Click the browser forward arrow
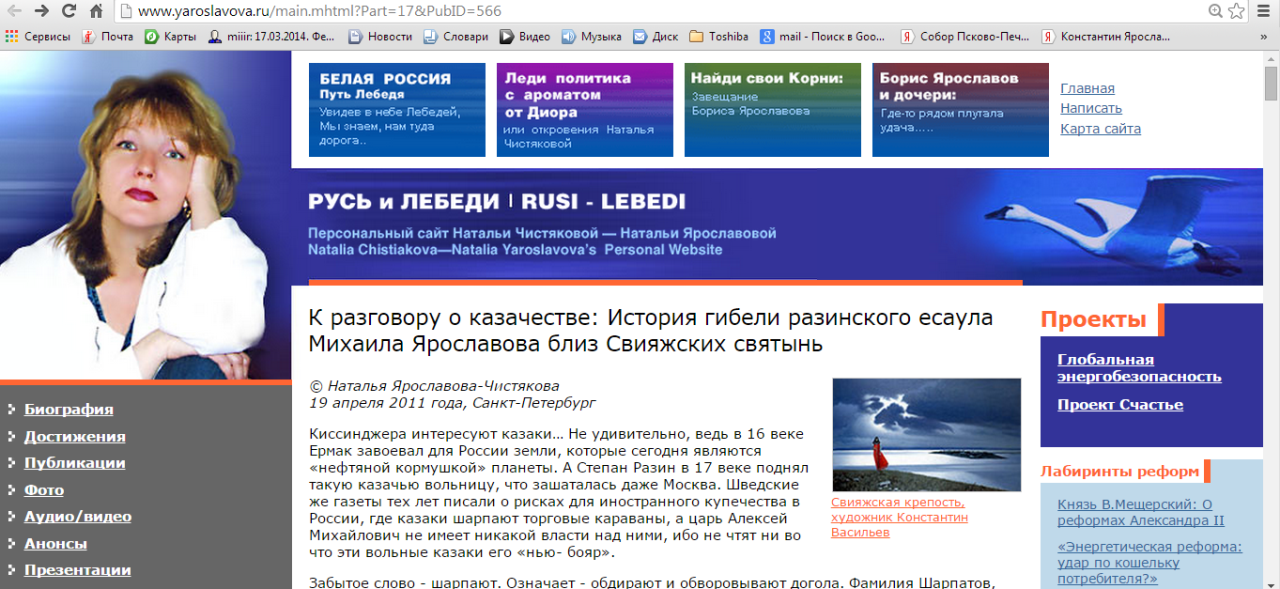 tap(41, 11)
